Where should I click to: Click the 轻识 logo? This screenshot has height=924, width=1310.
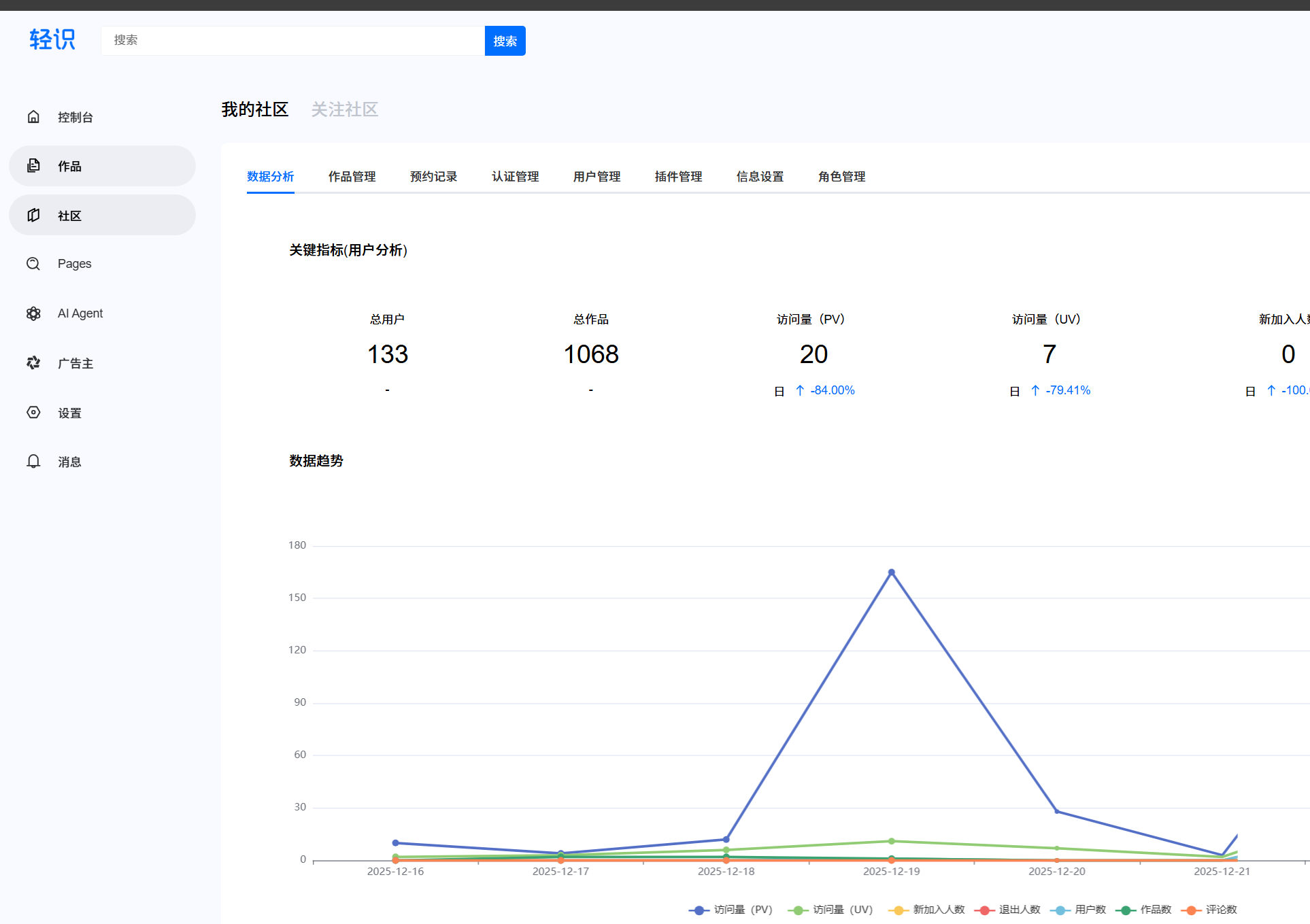tap(52, 40)
